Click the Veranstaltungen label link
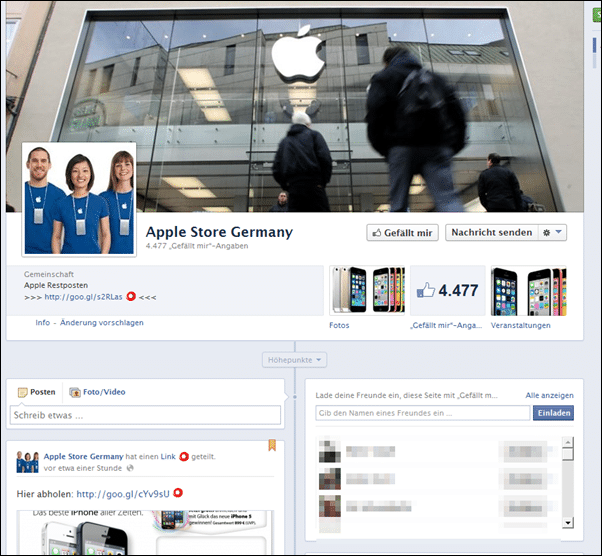The height and width of the screenshot is (556, 602). [x=521, y=325]
